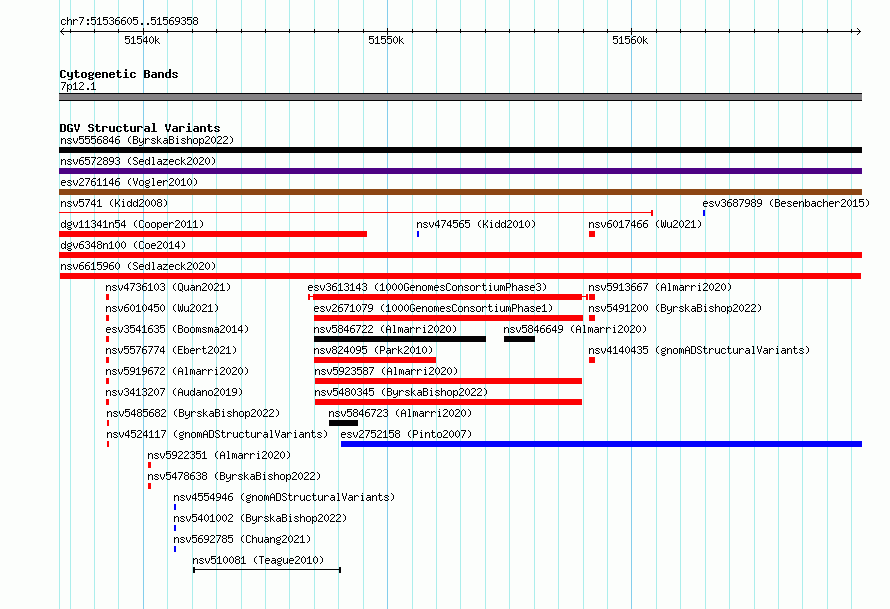Open esv2761146 (Vogler2010) variant label
890x609 pixels.
tap(129, 182)
